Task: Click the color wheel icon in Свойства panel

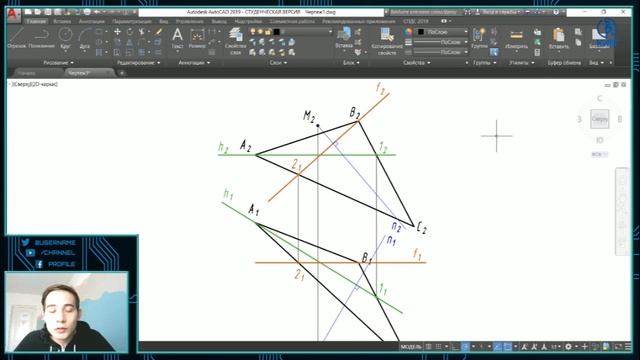Action: (x=408, y=32)
